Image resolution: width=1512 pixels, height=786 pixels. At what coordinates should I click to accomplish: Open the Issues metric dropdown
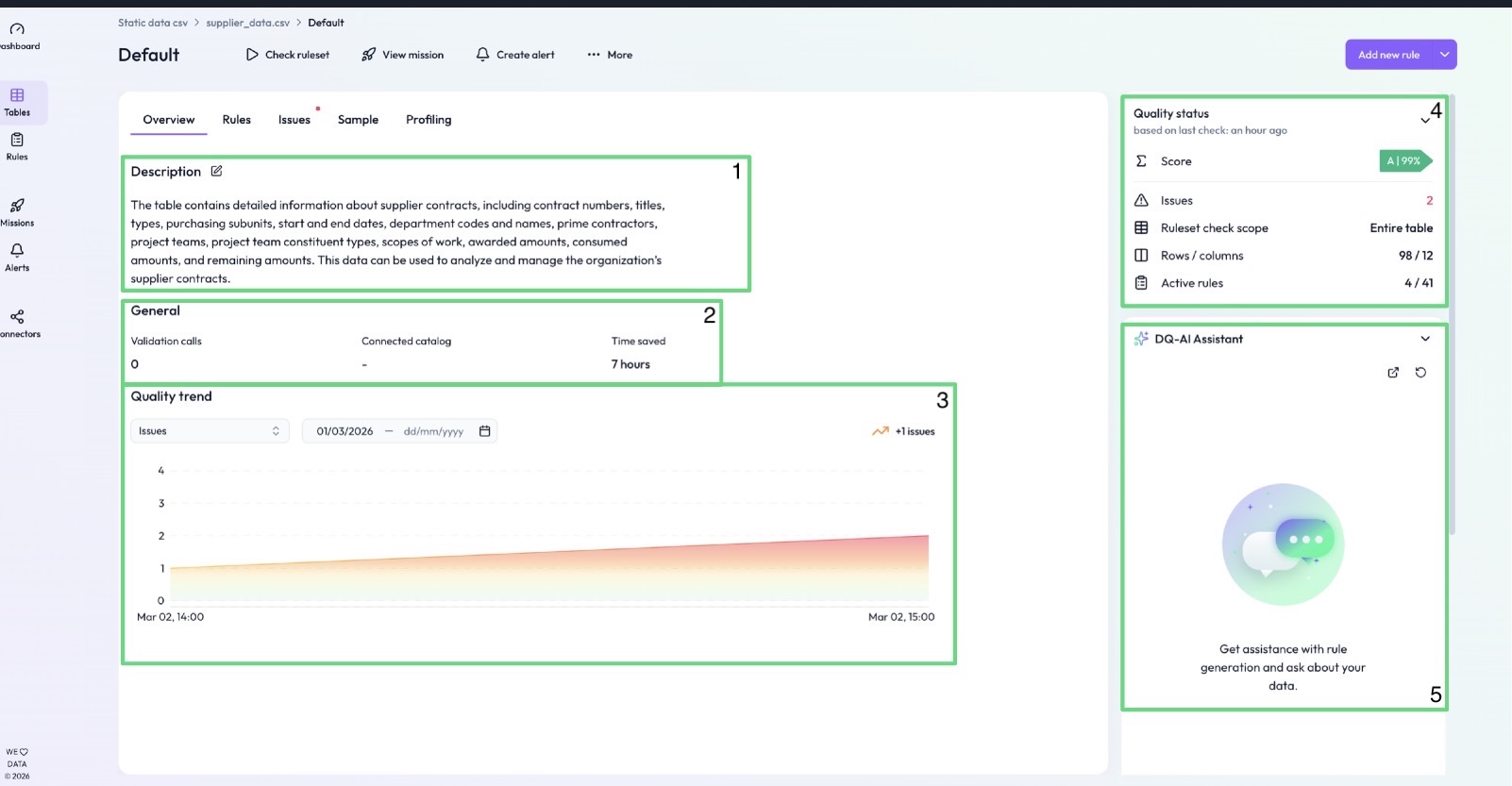[209, 431]
